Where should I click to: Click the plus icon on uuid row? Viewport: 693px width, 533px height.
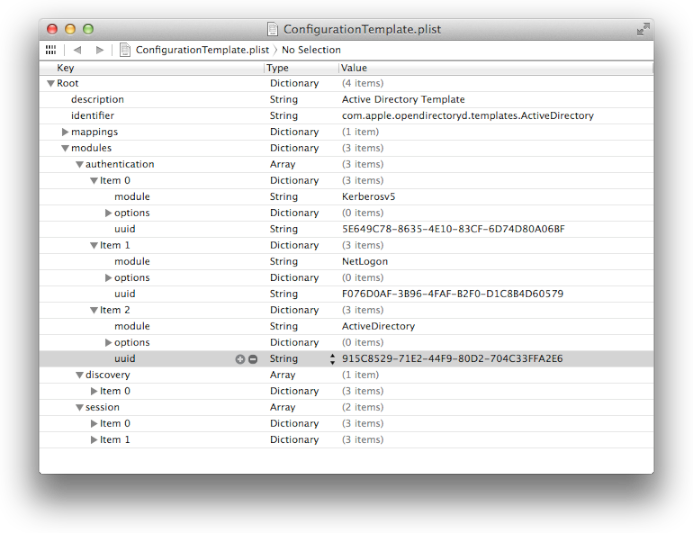[x=240, y=359]
